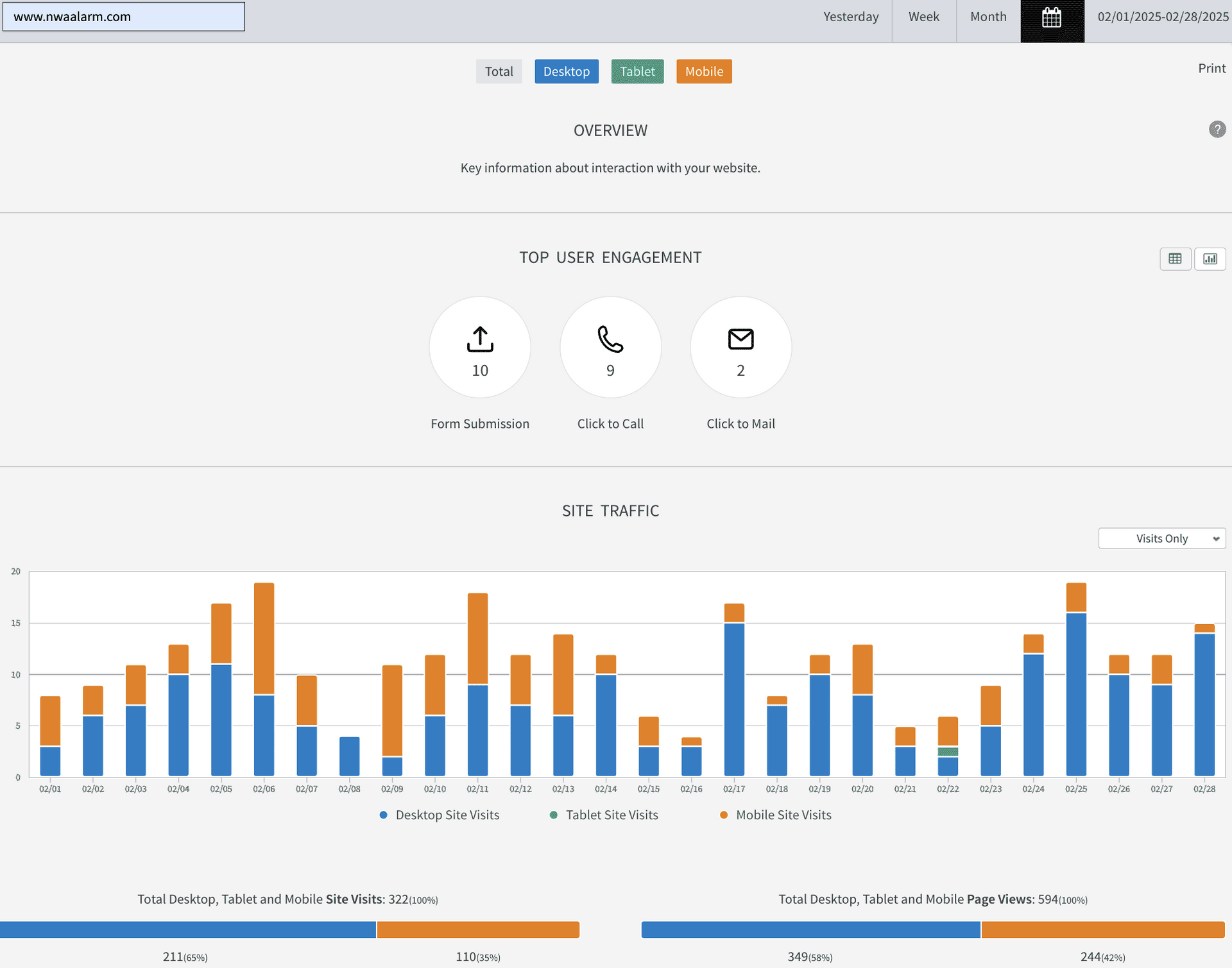The height and width of the screenshot is (968, 1232).
Task: Click the Click to Mail envelope icon
Action: [x=740, y=339]
